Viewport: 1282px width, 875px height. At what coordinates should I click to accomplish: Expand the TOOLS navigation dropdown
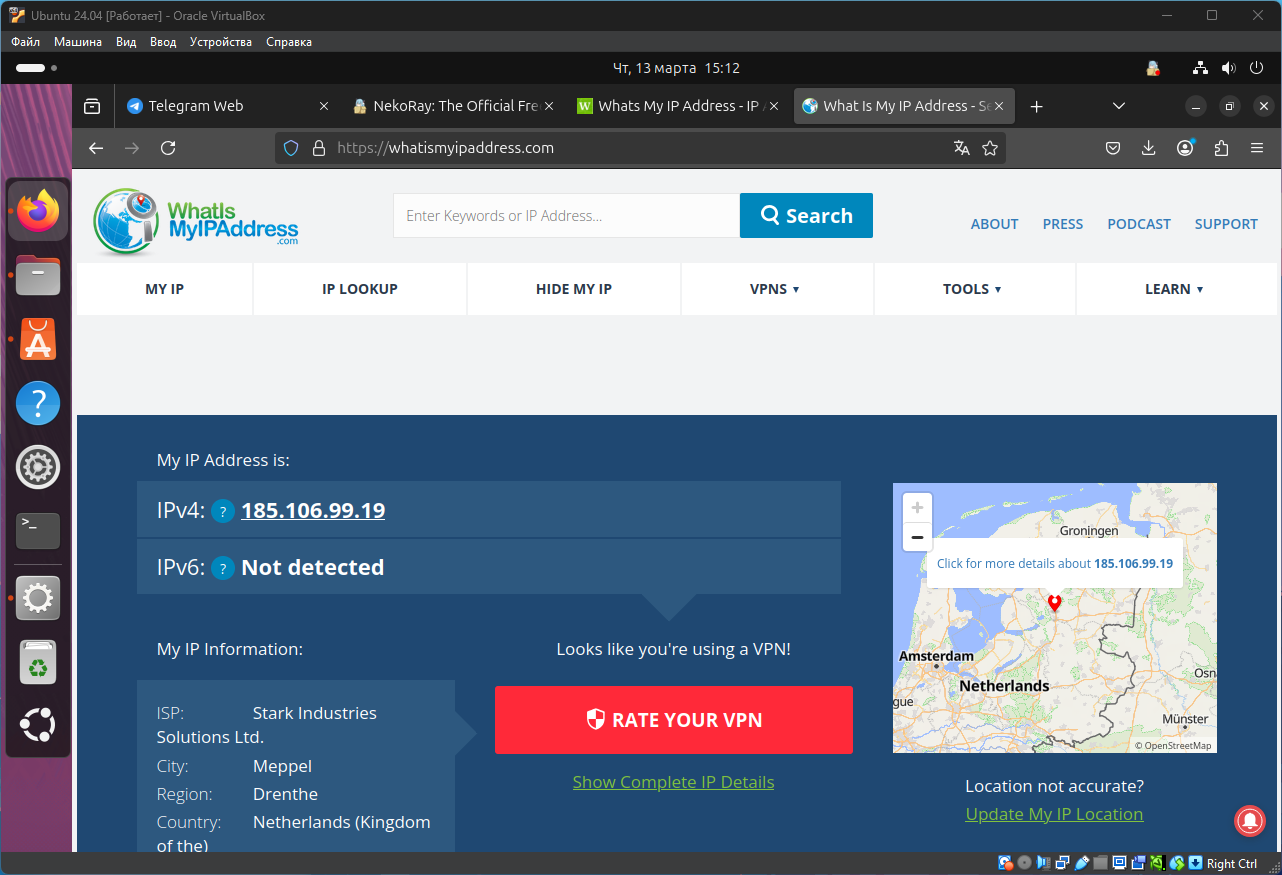pos(972,289)
